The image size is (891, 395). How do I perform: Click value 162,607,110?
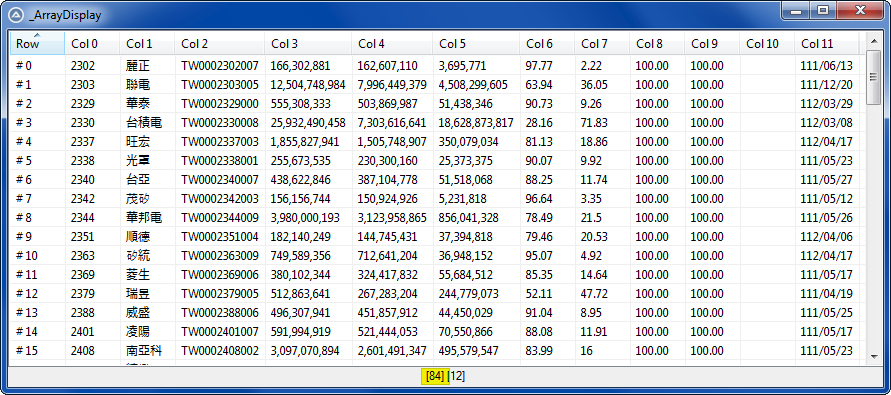coord(387,65)
